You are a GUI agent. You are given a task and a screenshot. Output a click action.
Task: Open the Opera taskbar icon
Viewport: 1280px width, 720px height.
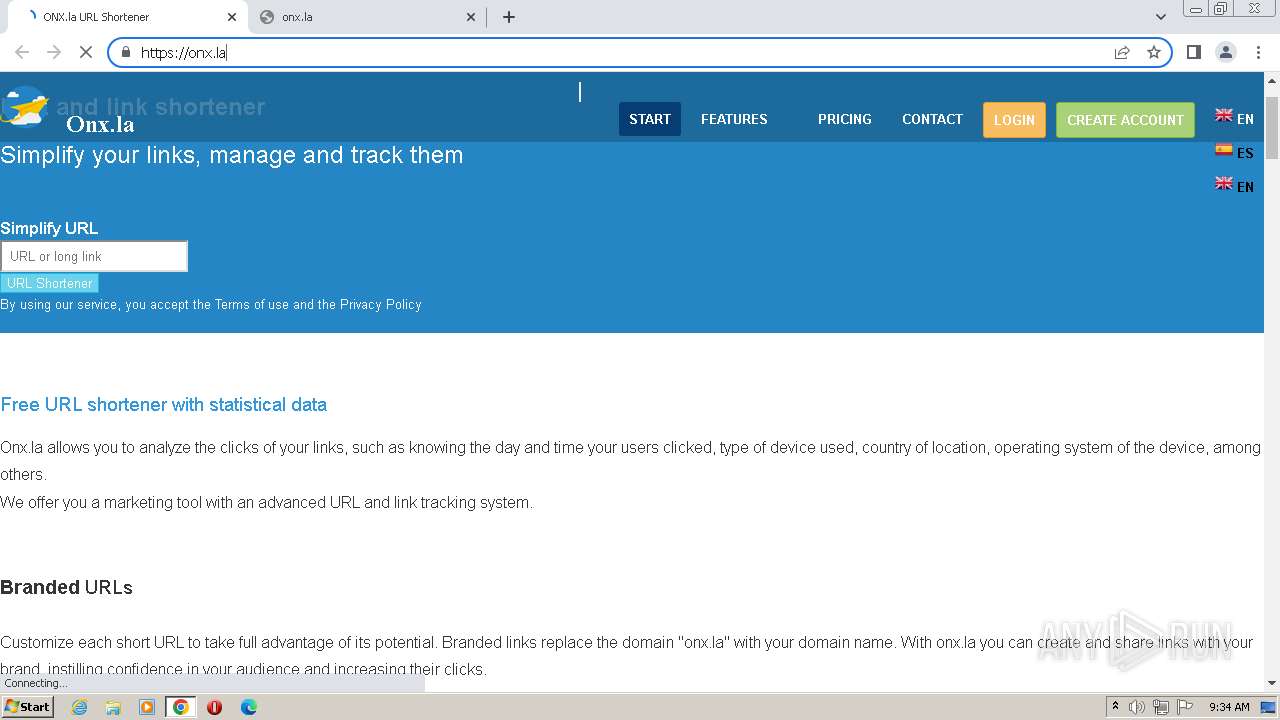tap(214, 707)
